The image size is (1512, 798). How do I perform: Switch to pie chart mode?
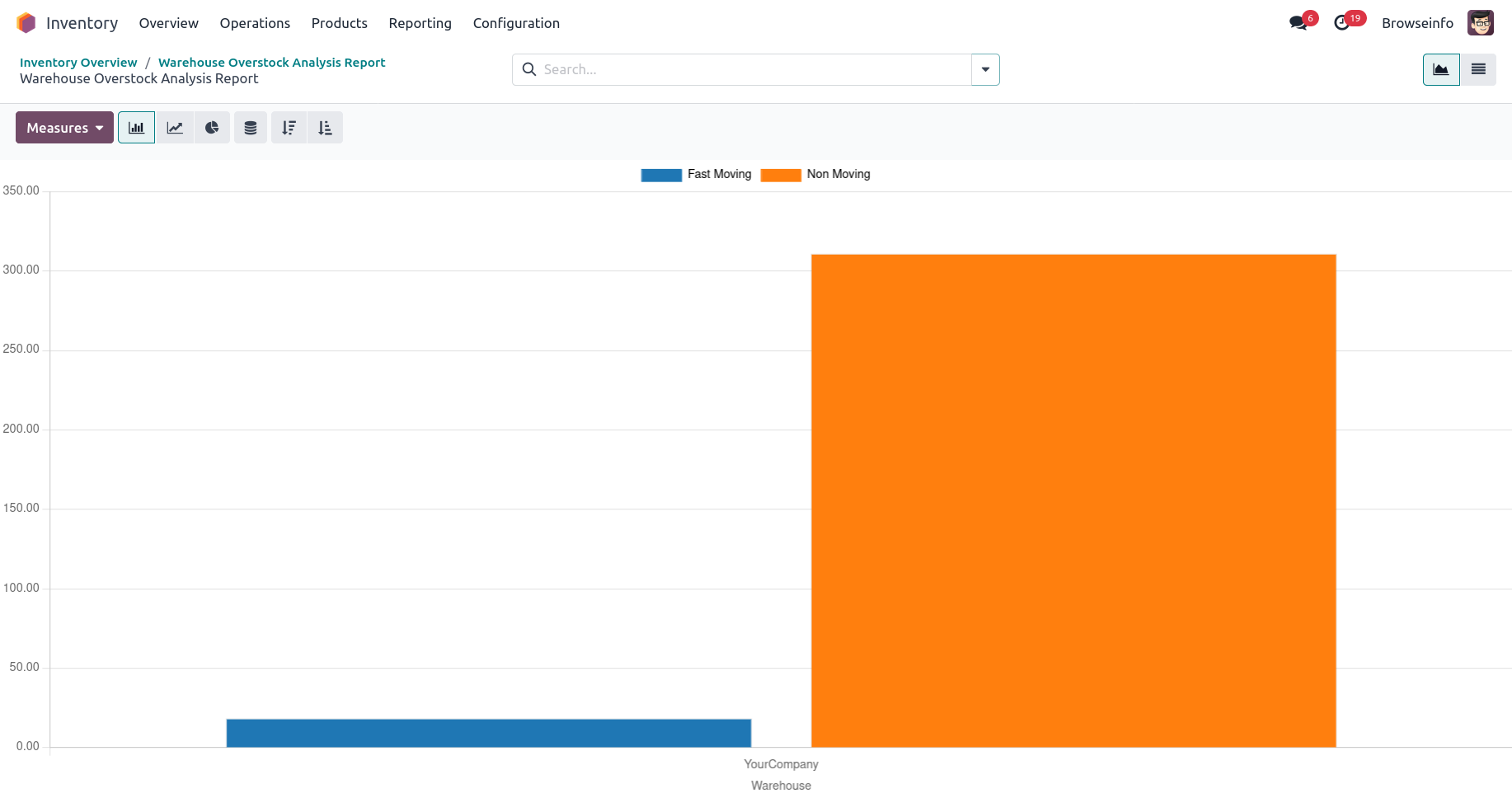212,128
